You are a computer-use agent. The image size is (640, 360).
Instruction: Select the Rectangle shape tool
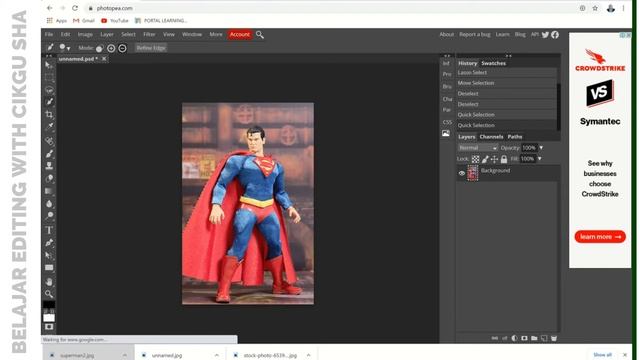(49, 268)
